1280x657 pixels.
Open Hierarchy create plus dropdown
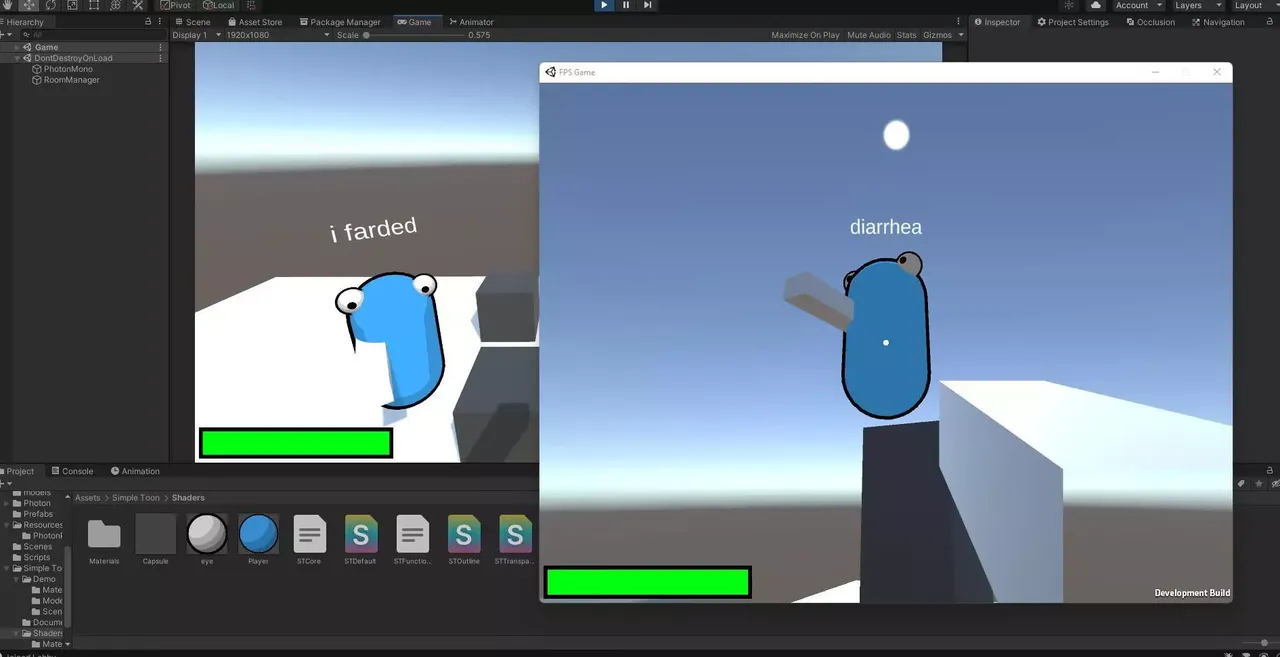pyautogui.click(x=7, y=35)
